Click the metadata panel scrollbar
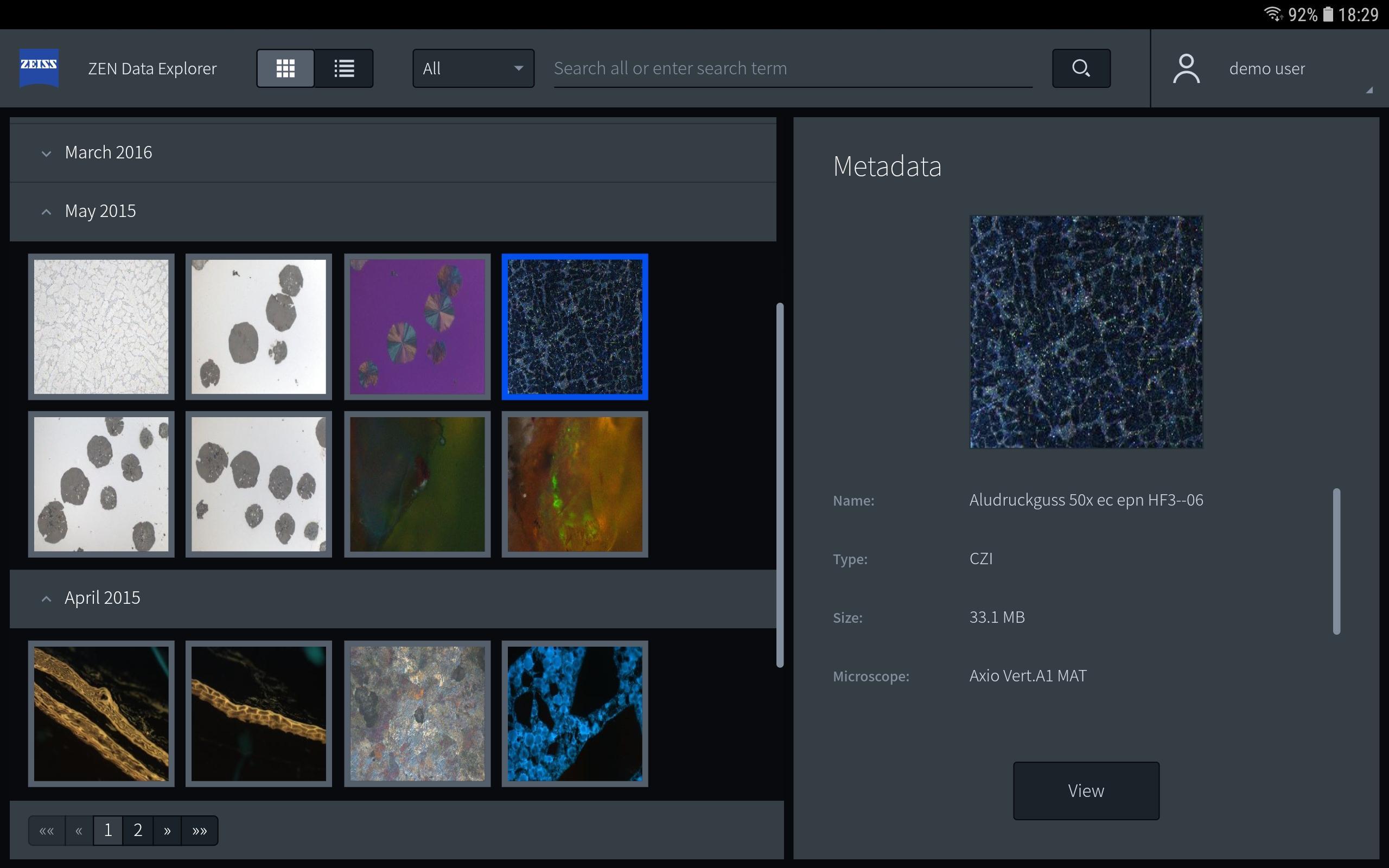This screenshot has height=868, width=1389. coord(1336,561)
